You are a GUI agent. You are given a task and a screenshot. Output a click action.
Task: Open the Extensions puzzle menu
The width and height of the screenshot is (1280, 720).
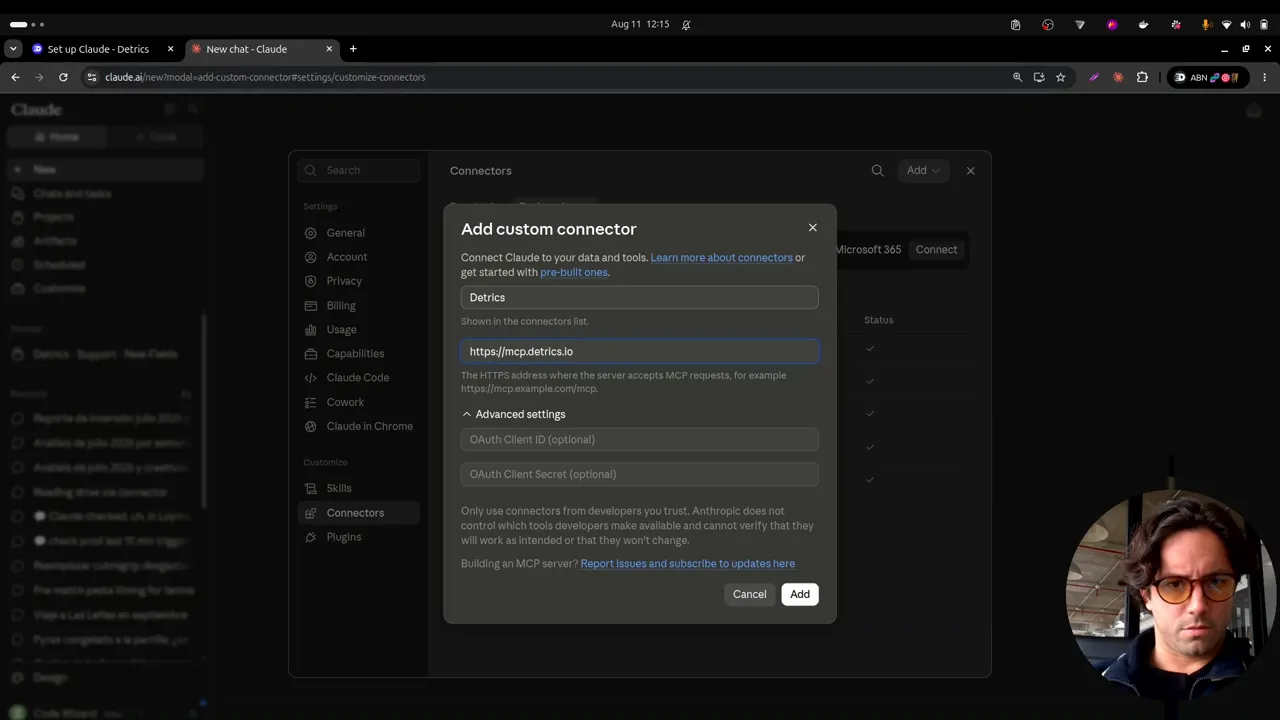tap(1142, 77)
